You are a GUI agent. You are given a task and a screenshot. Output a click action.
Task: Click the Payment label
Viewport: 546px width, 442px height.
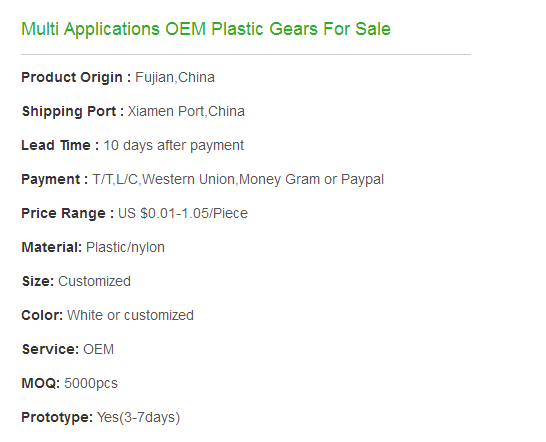tap(55, 179)
